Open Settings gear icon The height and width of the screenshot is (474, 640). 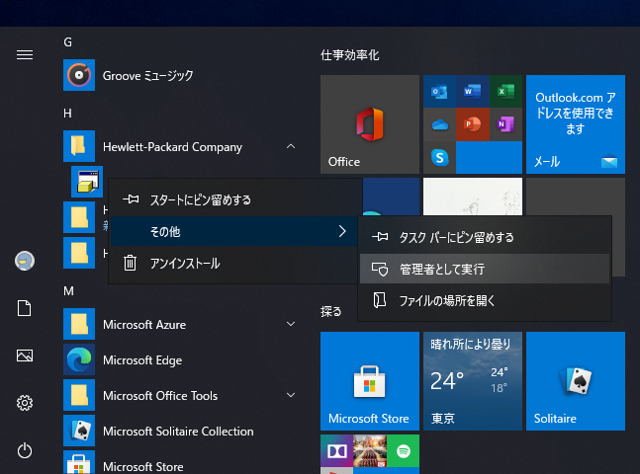tap(24, 403)
